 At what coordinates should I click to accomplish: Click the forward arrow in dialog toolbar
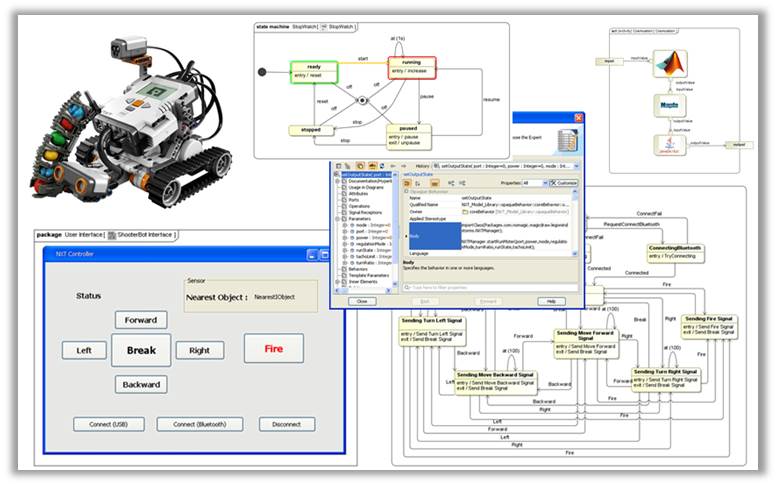(x=404, y=166)
